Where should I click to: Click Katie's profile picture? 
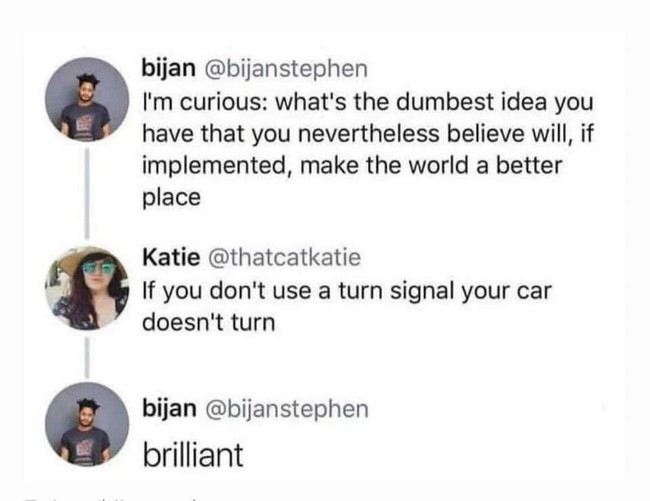[87, 288]
